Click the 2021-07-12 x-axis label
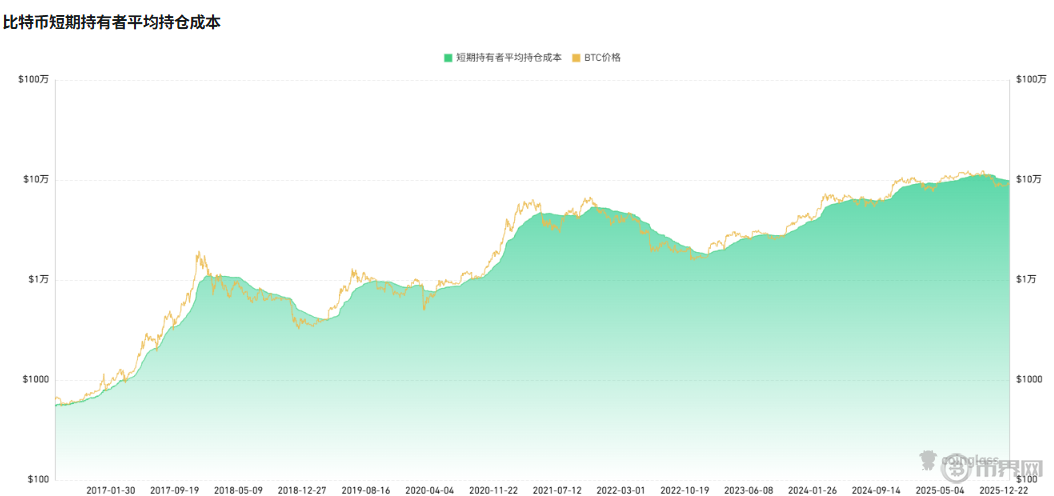This screenshot has width=1054, height=496. (557, 490)
